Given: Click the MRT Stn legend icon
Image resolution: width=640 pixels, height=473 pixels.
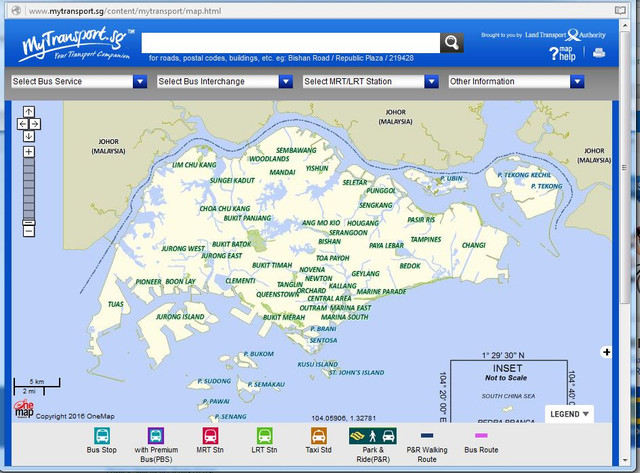Looking at the screenshot, I should coord(210,435).
